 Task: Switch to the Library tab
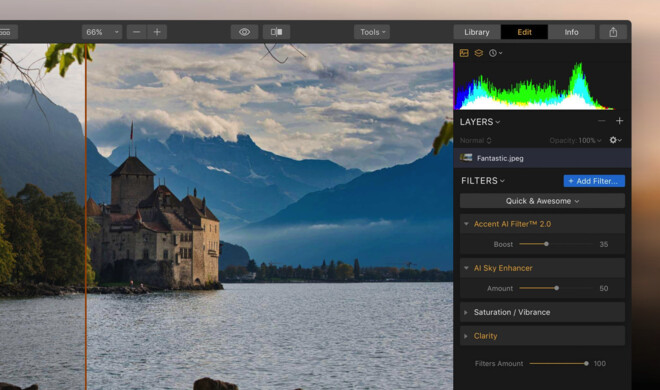477,32
